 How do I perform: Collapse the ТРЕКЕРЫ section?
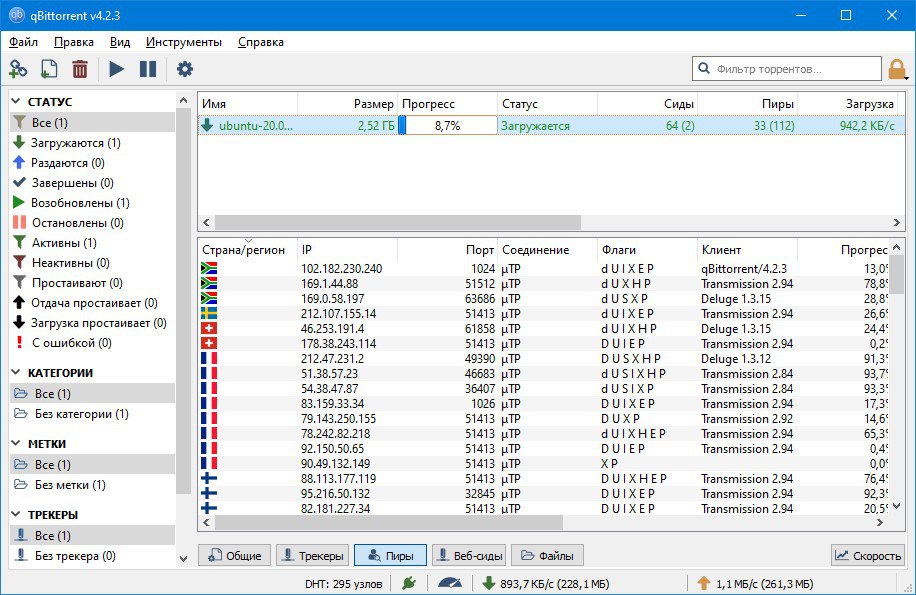pos(16,514)
